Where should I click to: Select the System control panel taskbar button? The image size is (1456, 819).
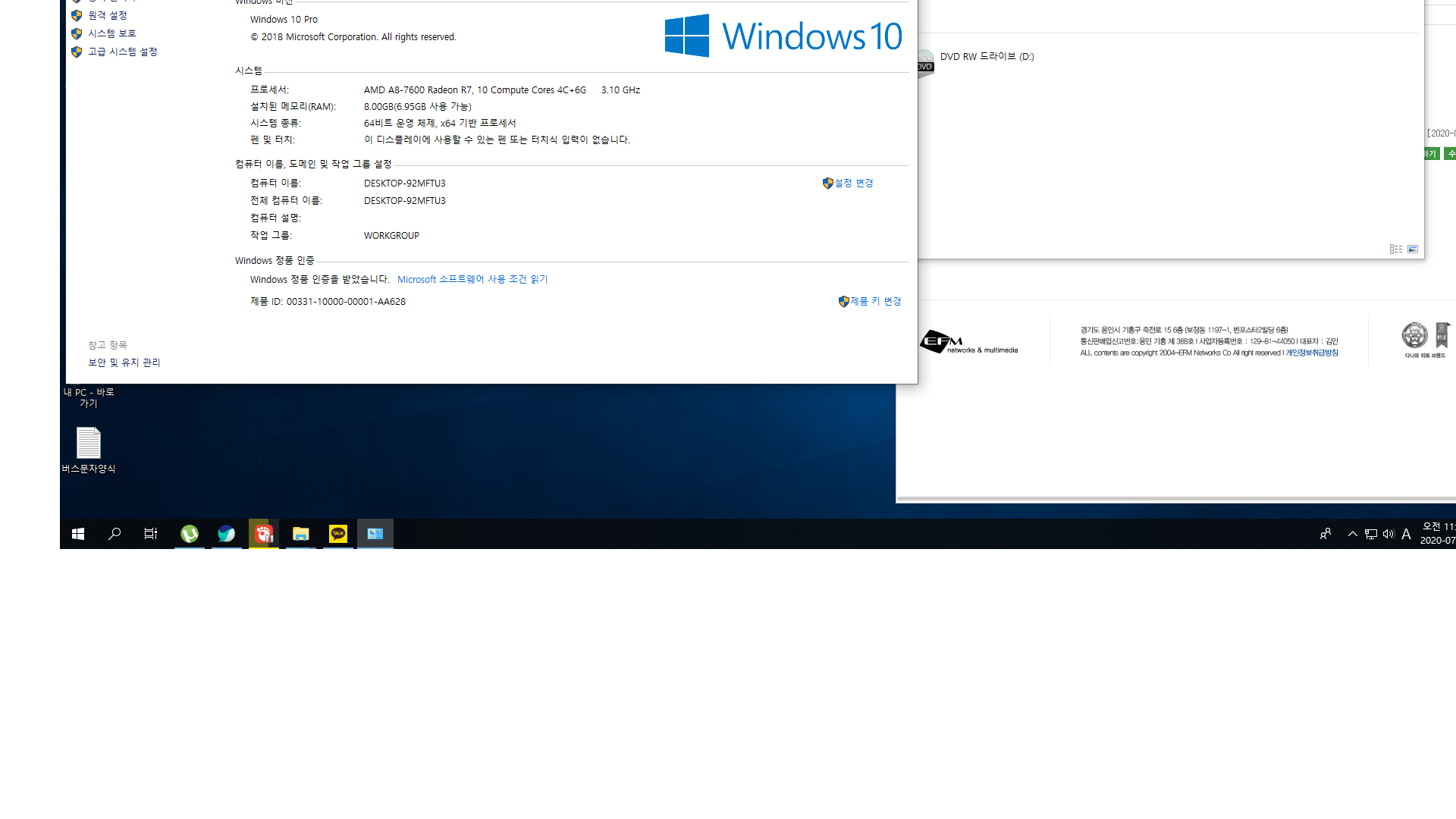[375, 534]
